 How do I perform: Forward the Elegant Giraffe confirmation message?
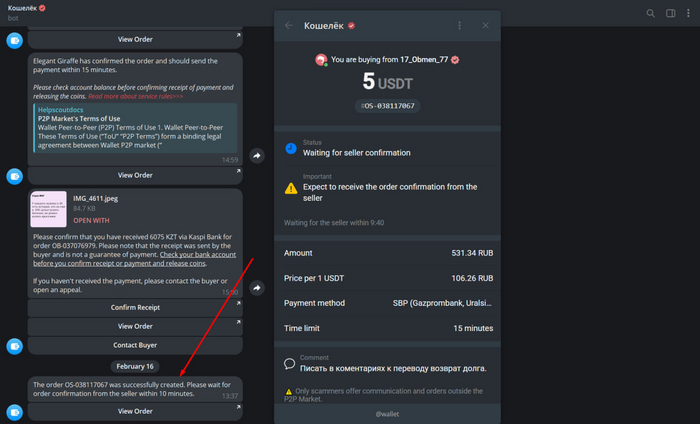pos(257,156)
